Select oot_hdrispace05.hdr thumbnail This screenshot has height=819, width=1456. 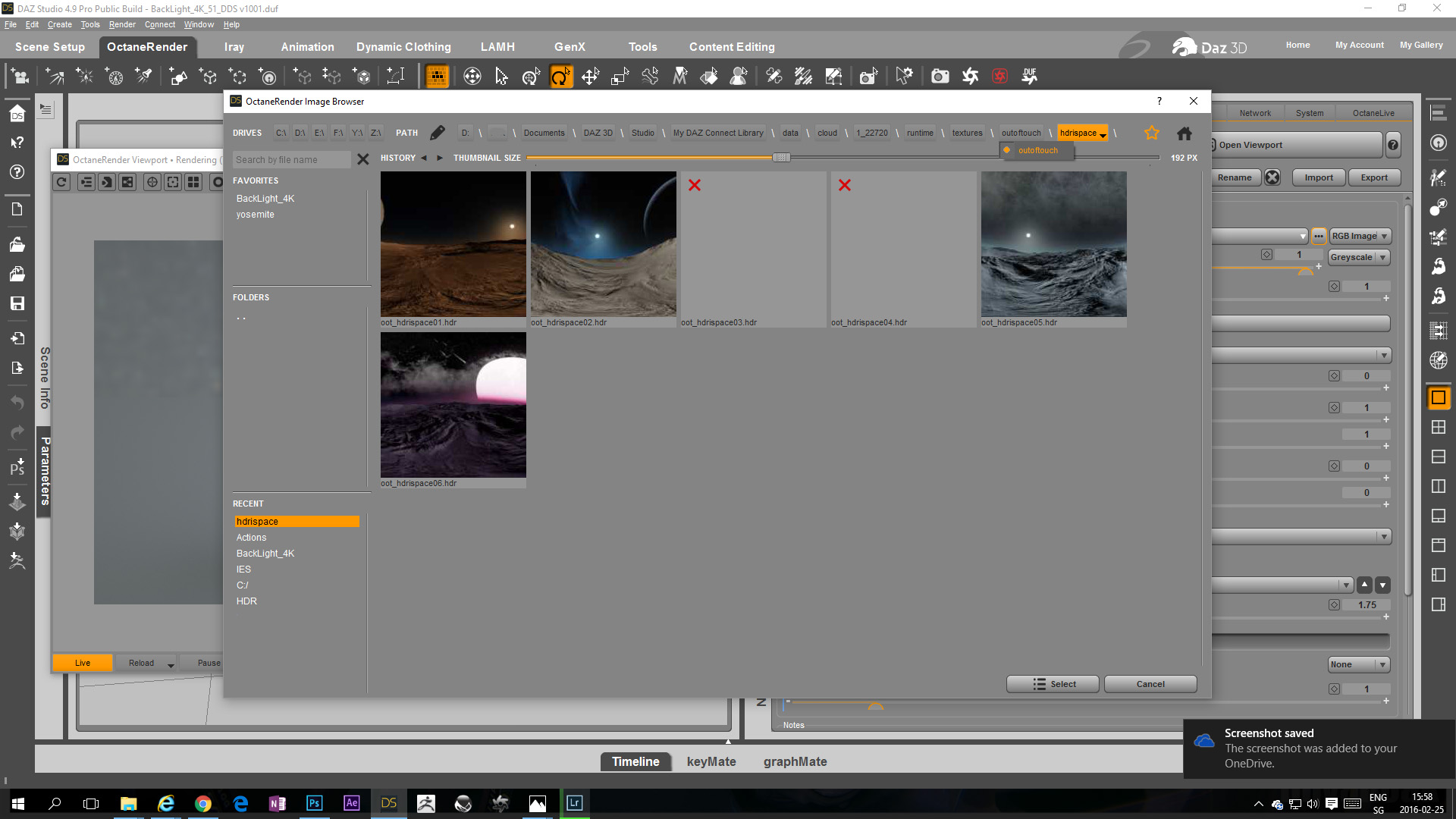(1053, 244)
